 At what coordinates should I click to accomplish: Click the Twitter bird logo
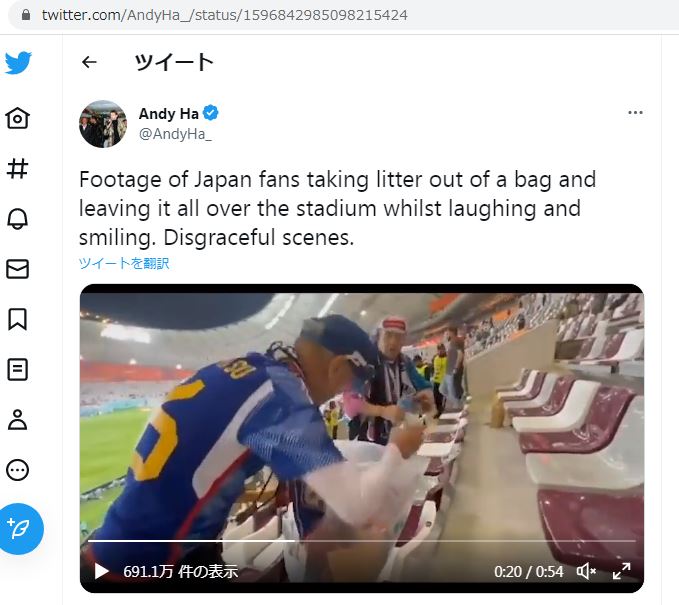click(x=18, y=64)
